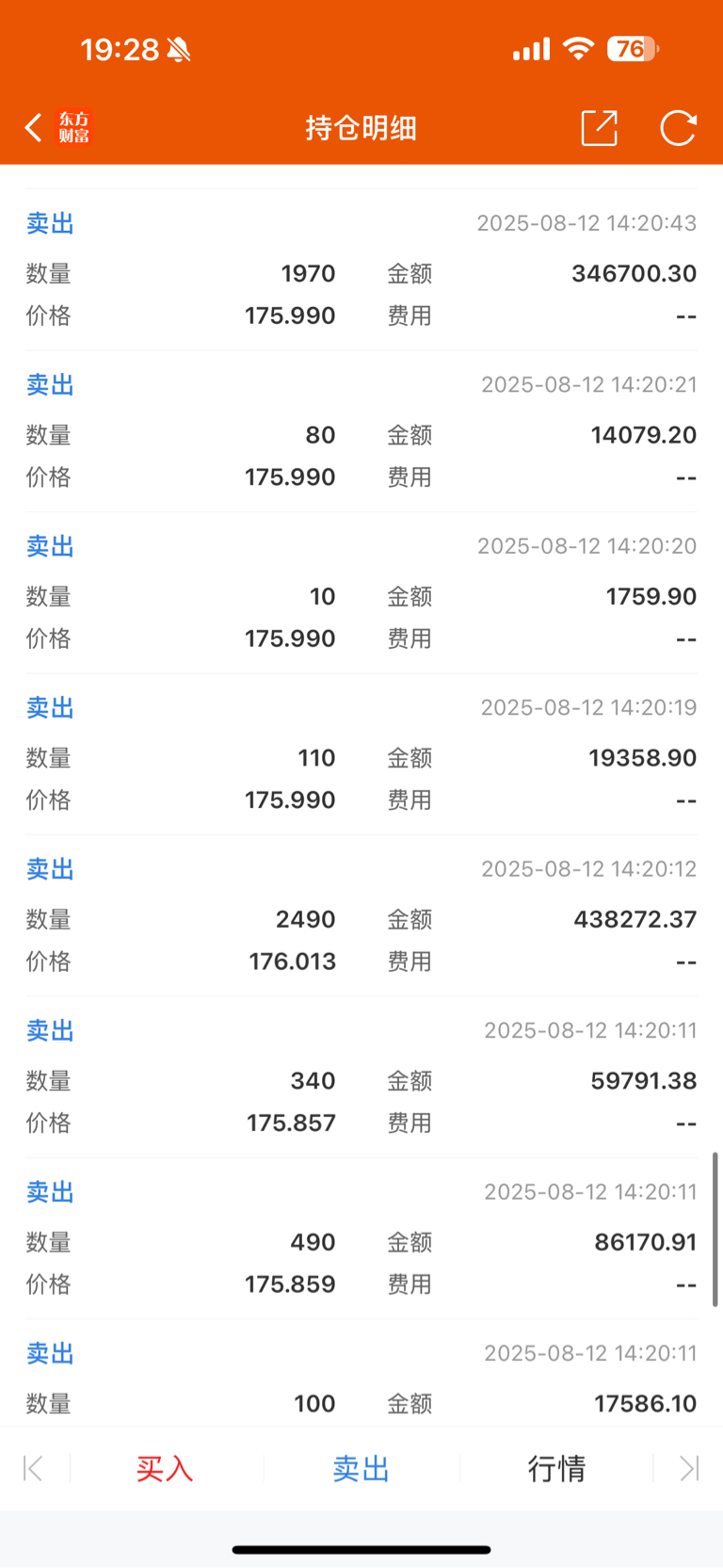Tap the 1759.90 amount entry
This screenshot has height=1568, width=723.
pos(651,596)
